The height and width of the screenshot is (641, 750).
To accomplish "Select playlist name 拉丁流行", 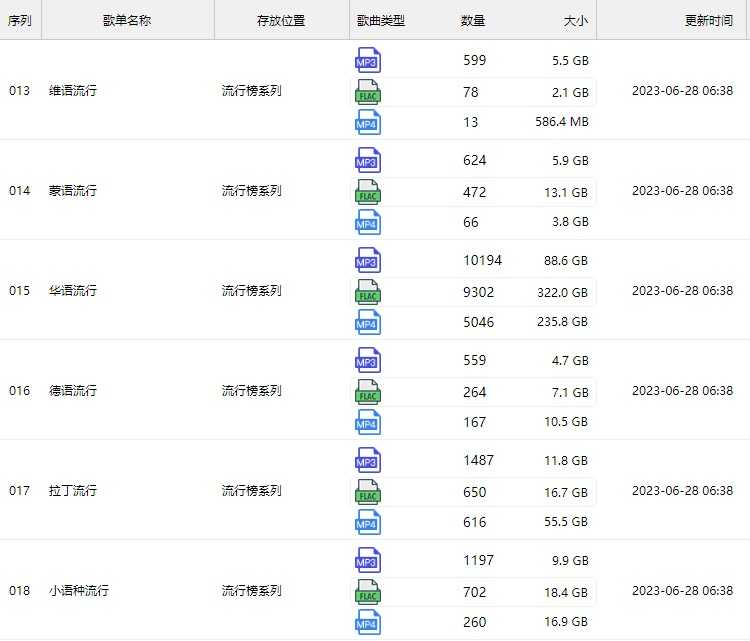I will coord(73,490).
